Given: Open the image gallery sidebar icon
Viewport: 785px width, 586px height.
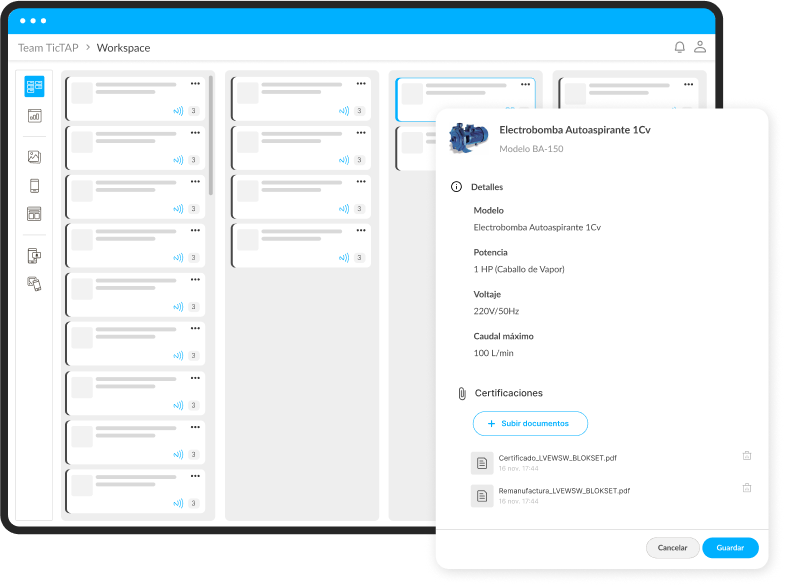Looking at the screenshot, I should [34, 157].
